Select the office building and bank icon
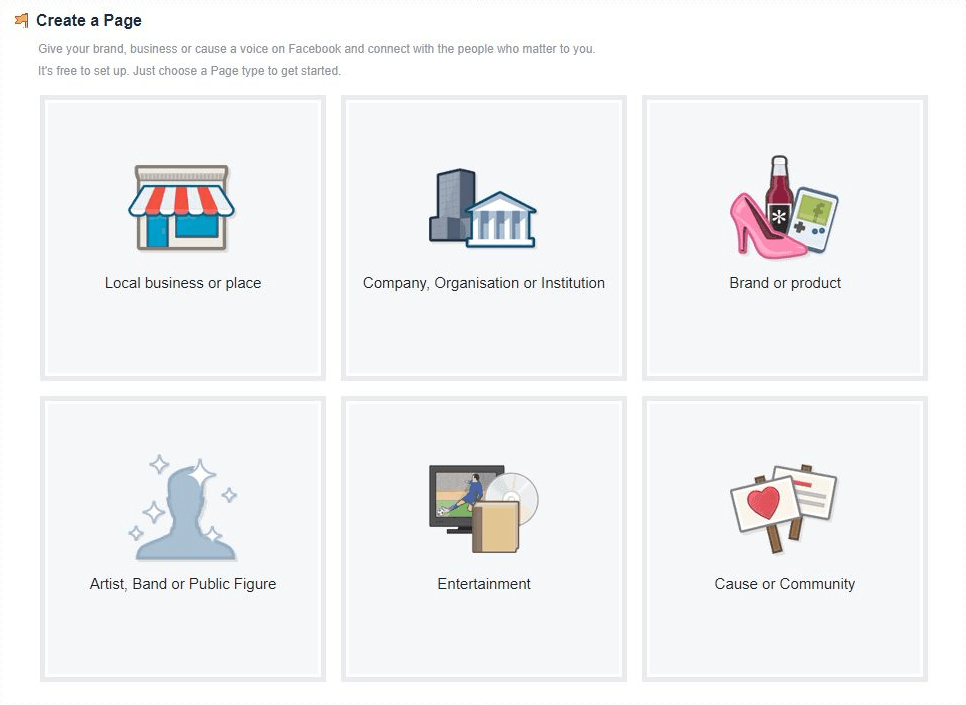 pyautogui.click(x=482, y=208)
